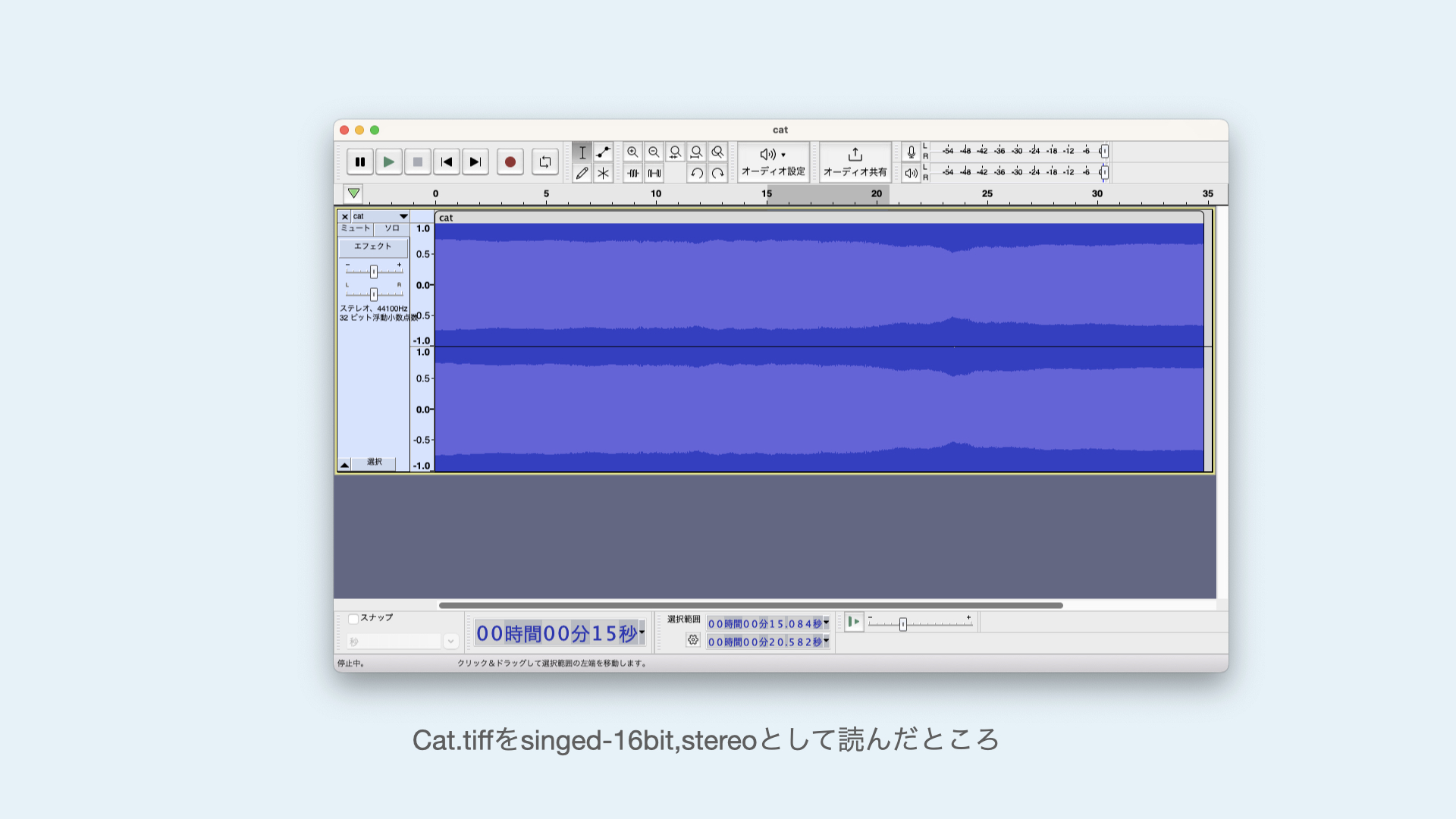Click the Trim audio outside selection icon
Image resolution: width=1456 pixels, height=819 pixels.
pos(633,174)
